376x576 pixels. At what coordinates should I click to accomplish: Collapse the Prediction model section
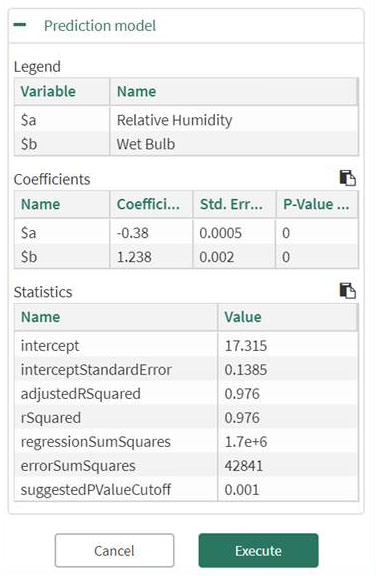tap(20, 25)
